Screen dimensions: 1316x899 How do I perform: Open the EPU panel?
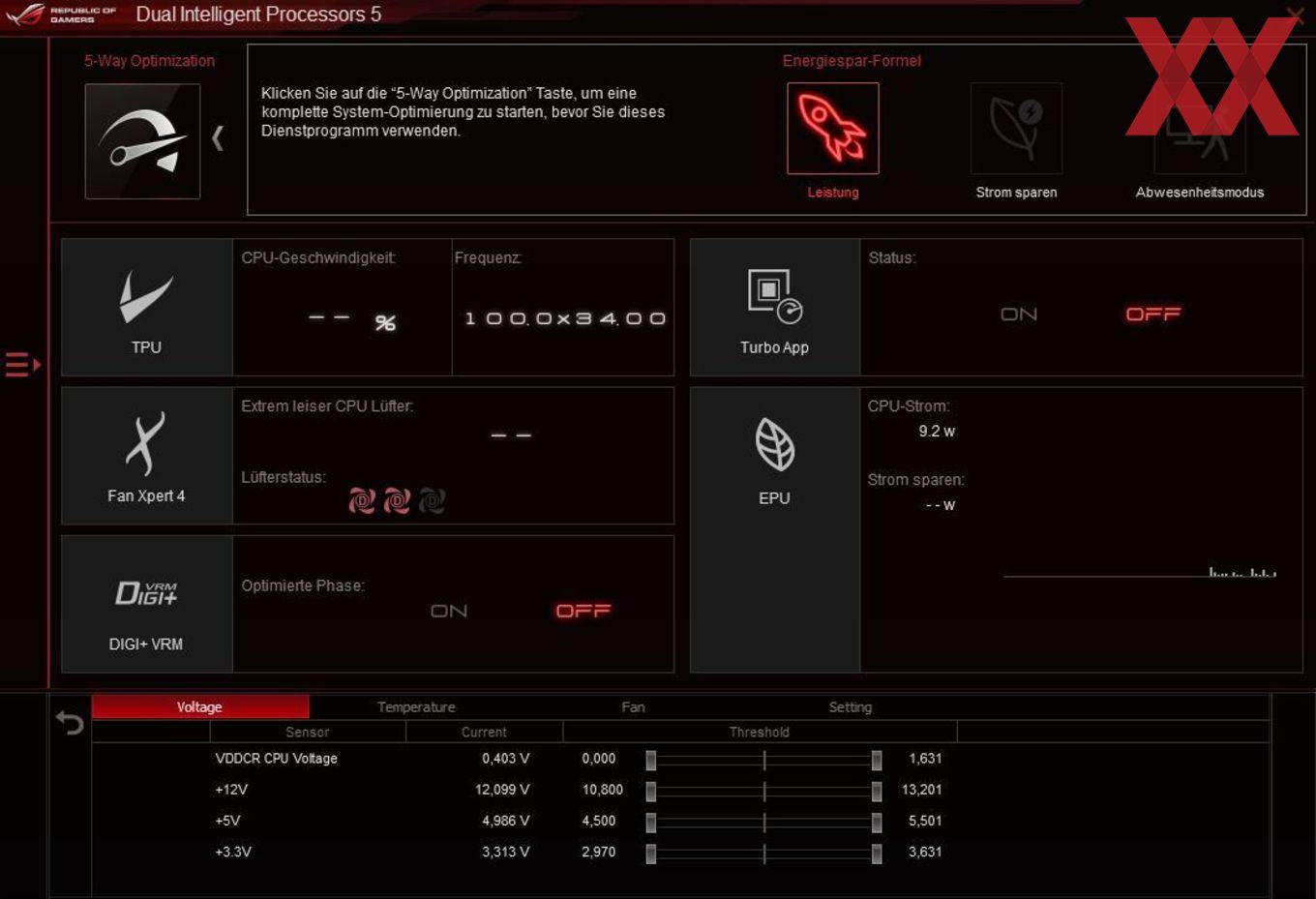[x=774, y=529]
